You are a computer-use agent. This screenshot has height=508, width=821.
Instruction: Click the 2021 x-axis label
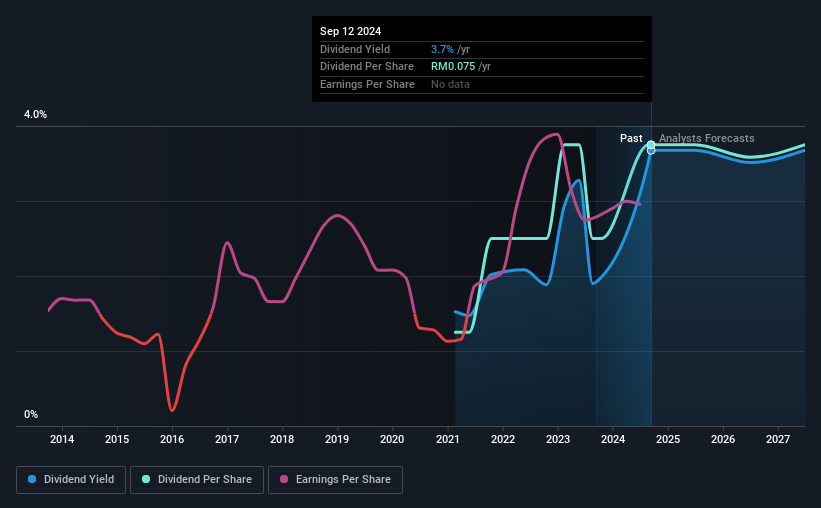pos(448,439)
